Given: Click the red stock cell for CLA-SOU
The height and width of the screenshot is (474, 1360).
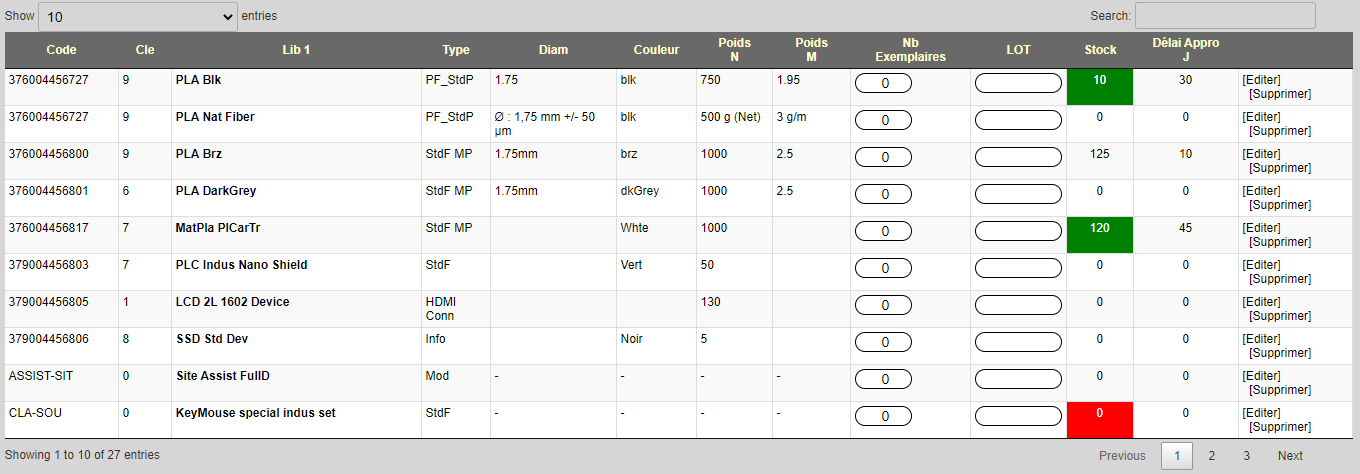Looking at the screenshot, I should pyautogui.click(x=1100, y=420).
